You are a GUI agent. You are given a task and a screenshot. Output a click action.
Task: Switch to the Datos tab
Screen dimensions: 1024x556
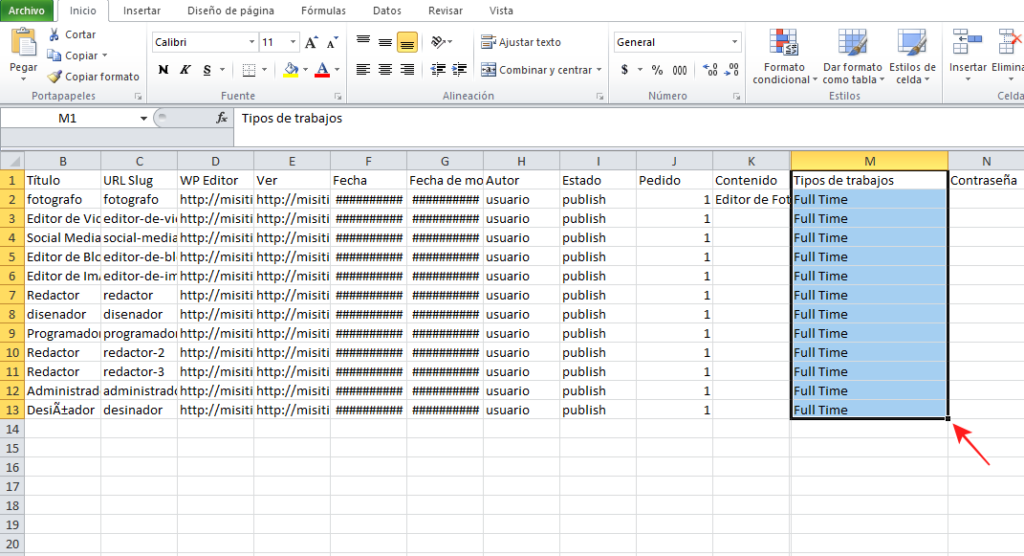coord(387,10)
